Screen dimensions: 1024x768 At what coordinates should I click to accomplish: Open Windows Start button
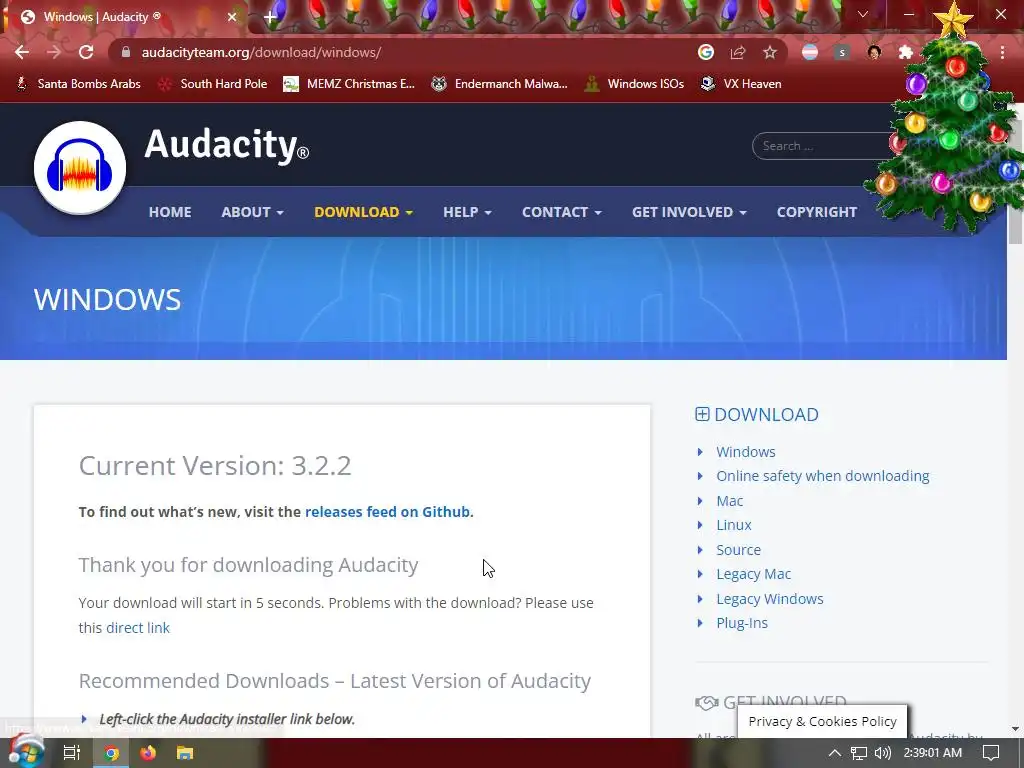[26, 752]
